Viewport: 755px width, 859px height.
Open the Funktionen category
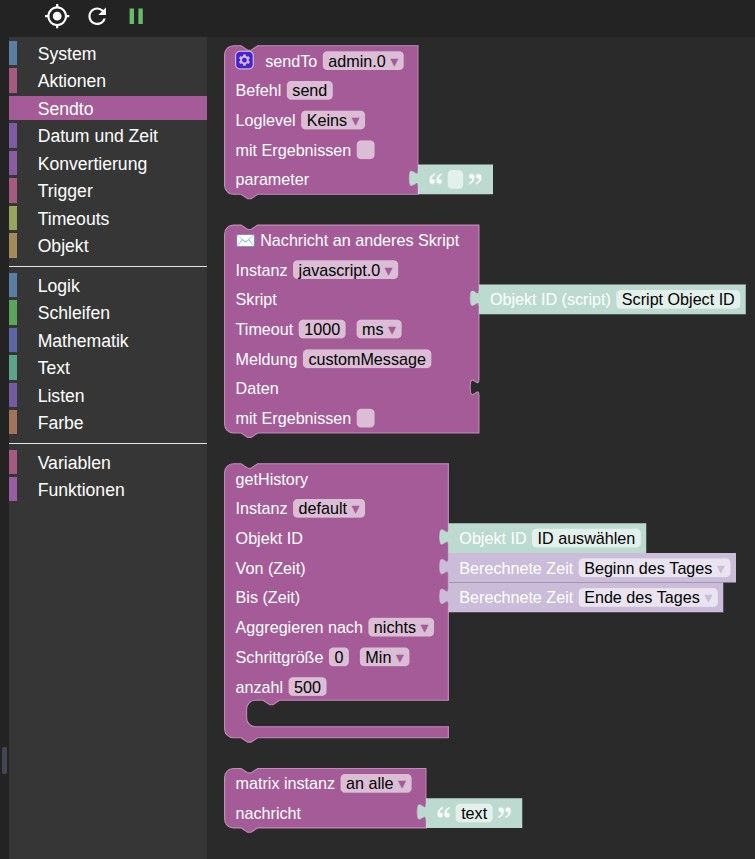pyautogui.click(x=108, y=490)
